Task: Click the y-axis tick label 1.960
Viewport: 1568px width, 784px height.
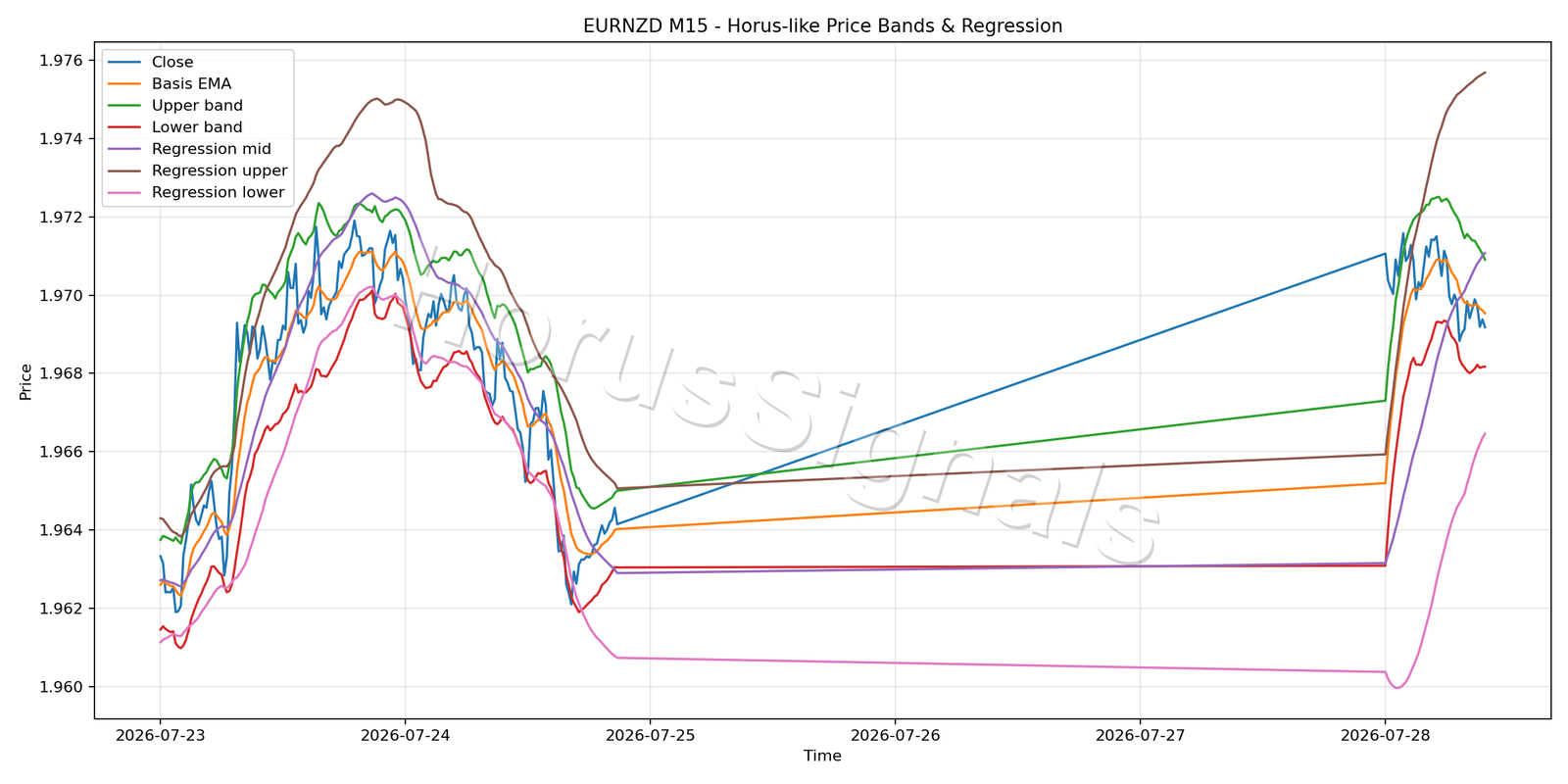Action: pos(61,687)
